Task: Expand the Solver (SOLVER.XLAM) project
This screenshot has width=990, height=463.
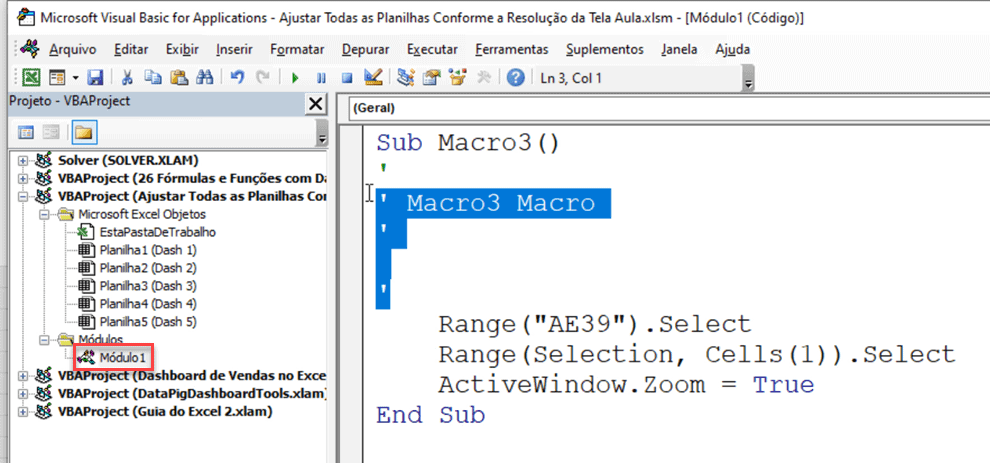Action: click(x=24, y=160)
